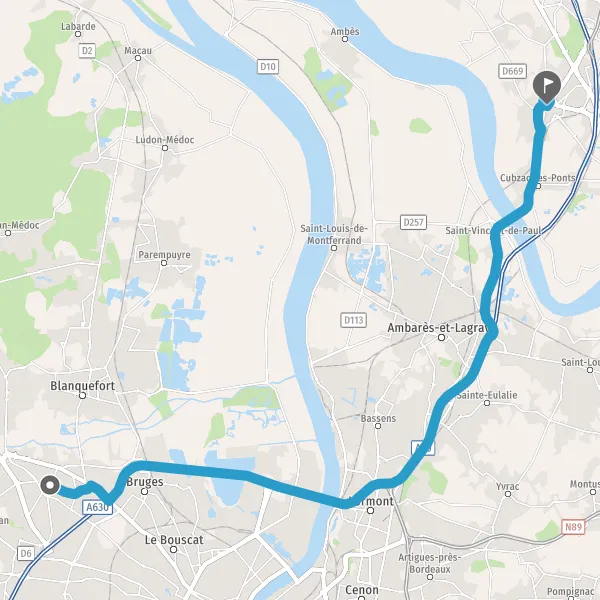Image resolution: width=600 pixels, height=600 pixels.
Task: Select the Macau village label
Action: coord(138,51)
